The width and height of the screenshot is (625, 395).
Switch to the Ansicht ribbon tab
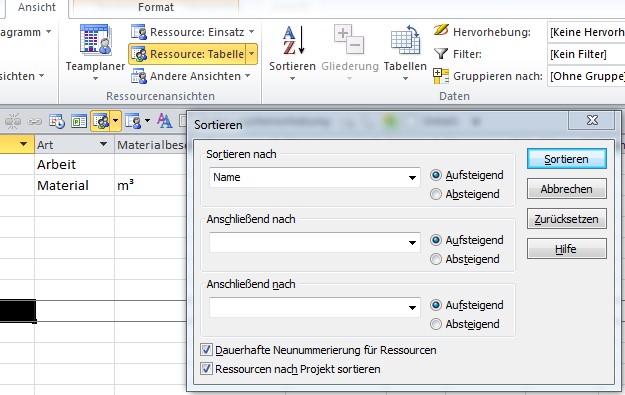point(37,7)
